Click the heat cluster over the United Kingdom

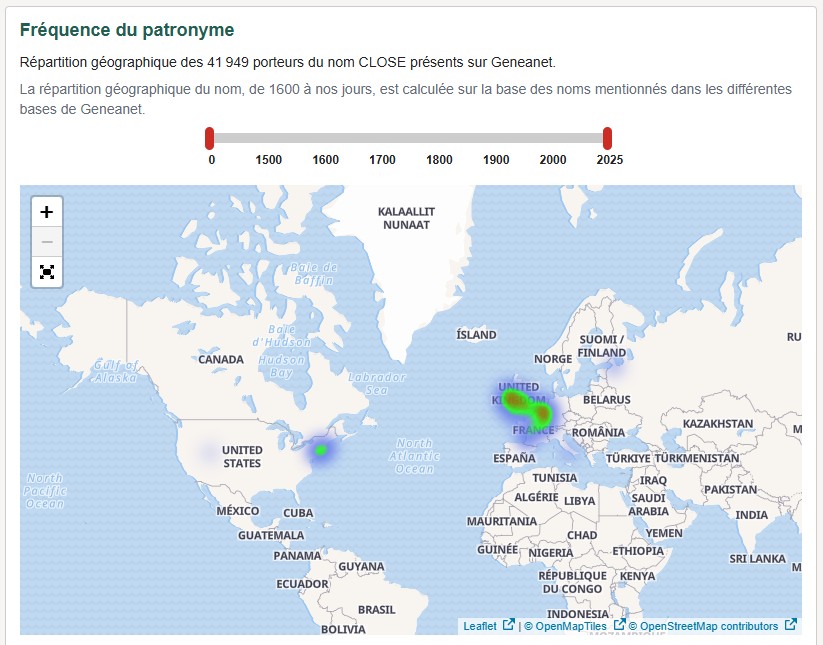512,398
